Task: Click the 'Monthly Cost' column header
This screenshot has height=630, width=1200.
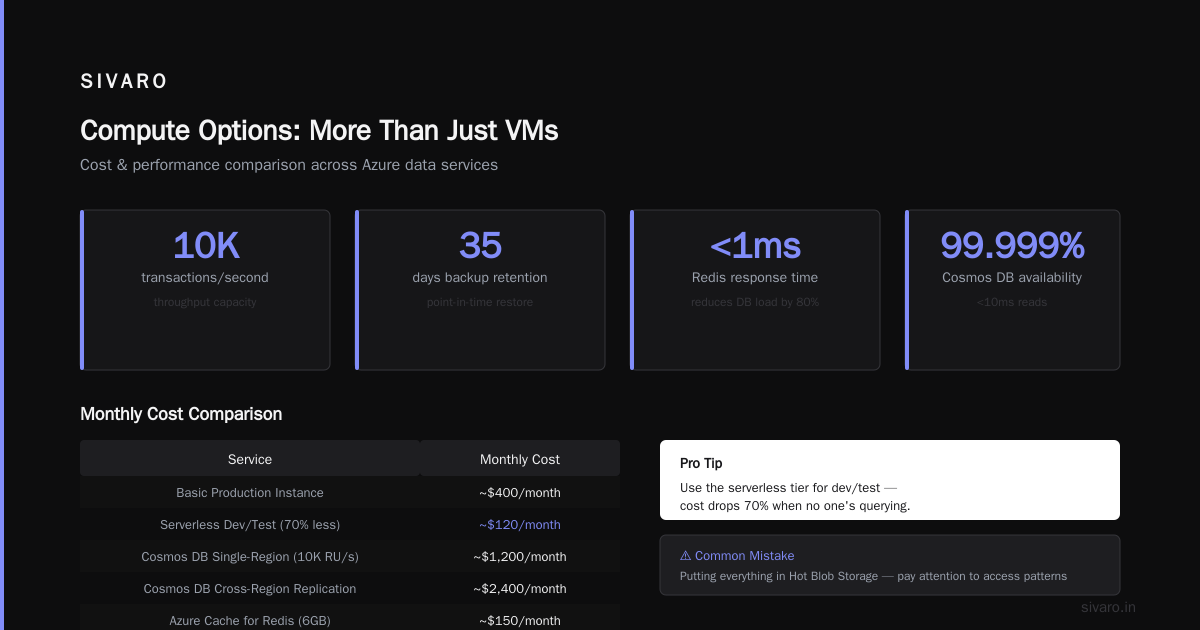Action: (520, 459)
